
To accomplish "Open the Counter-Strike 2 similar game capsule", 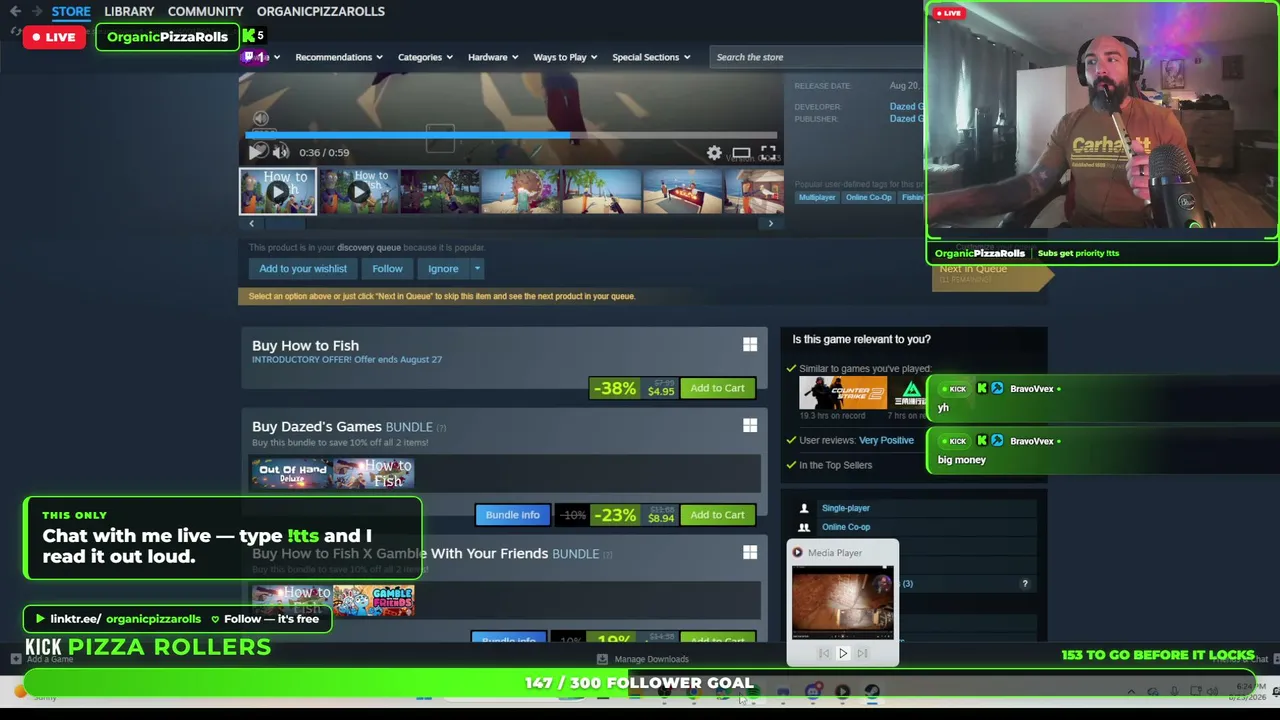I will point(843,393).
